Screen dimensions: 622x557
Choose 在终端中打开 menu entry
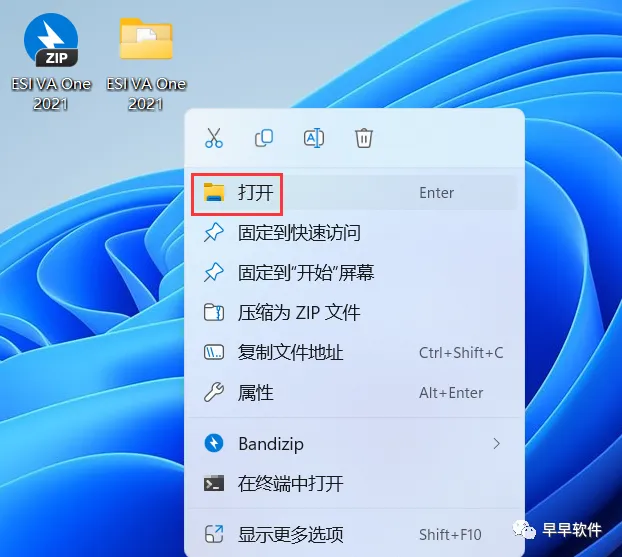354,484
